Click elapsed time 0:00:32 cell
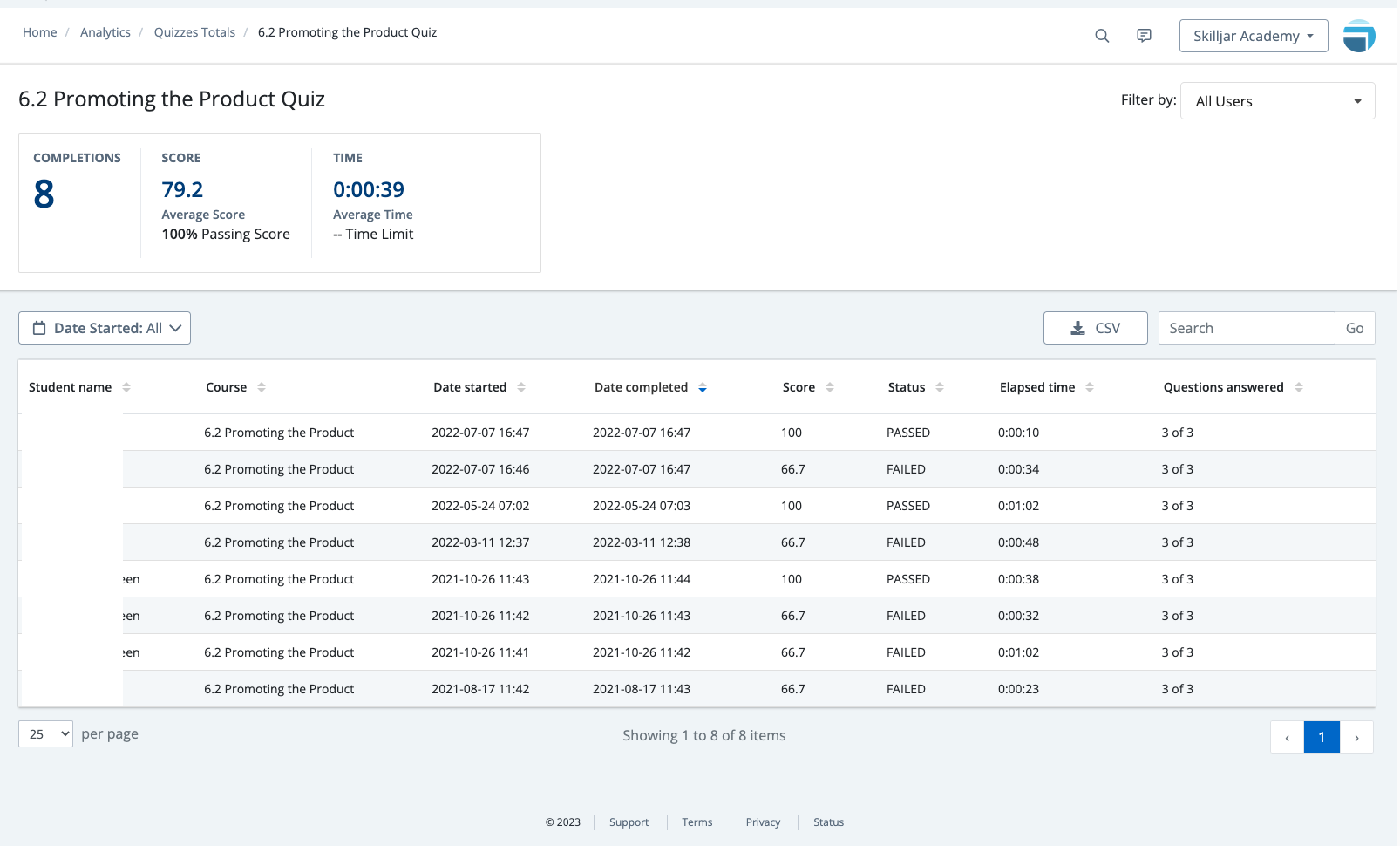The image size is (1400, 846). (x=1018, y=616)
